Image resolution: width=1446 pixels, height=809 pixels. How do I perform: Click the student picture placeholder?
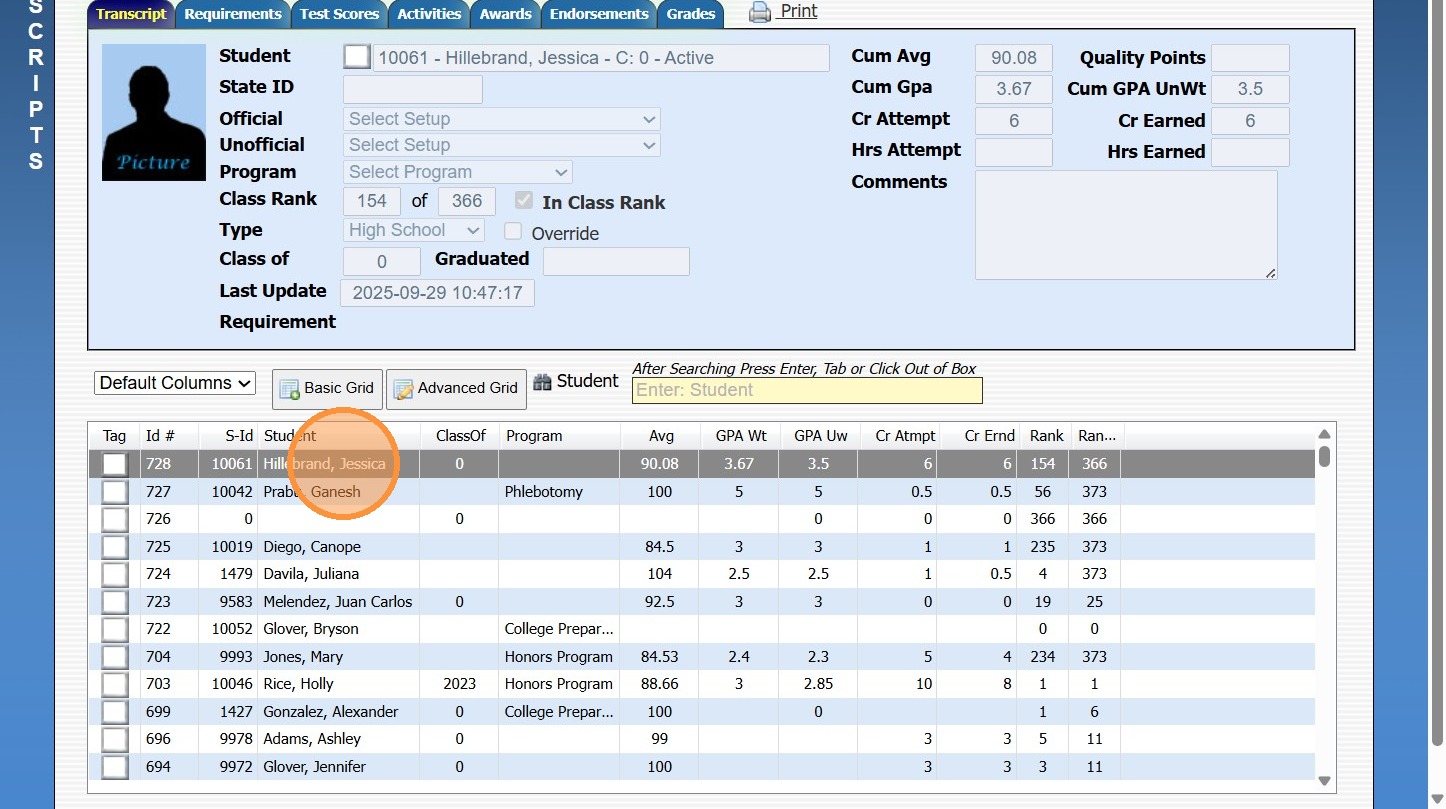pos(153,113)
